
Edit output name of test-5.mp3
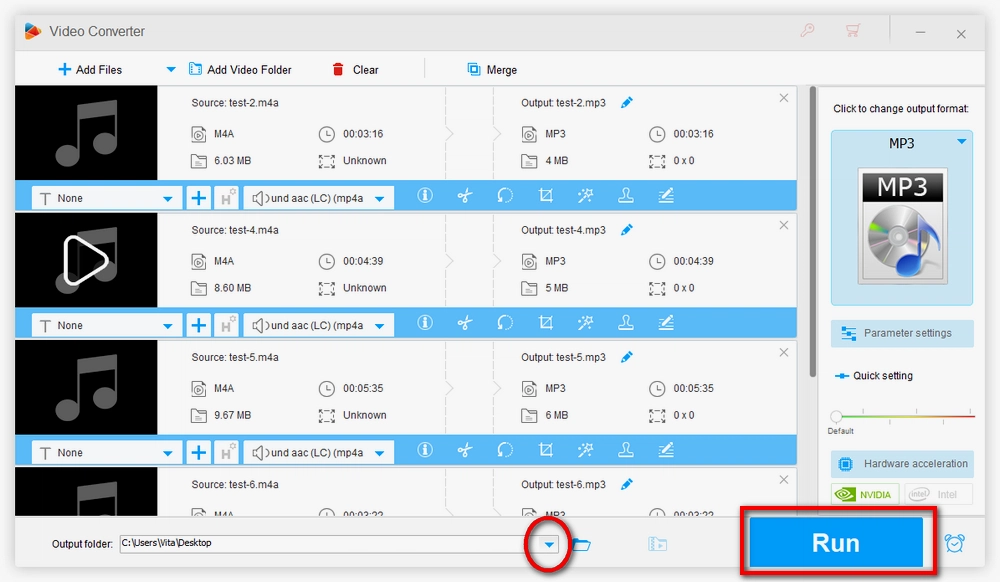pyautogui.click(x=627, y=357)
